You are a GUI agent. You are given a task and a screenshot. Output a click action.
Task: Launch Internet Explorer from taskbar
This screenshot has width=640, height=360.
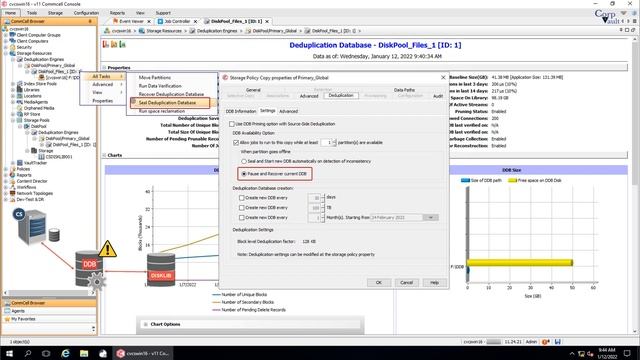65,353
